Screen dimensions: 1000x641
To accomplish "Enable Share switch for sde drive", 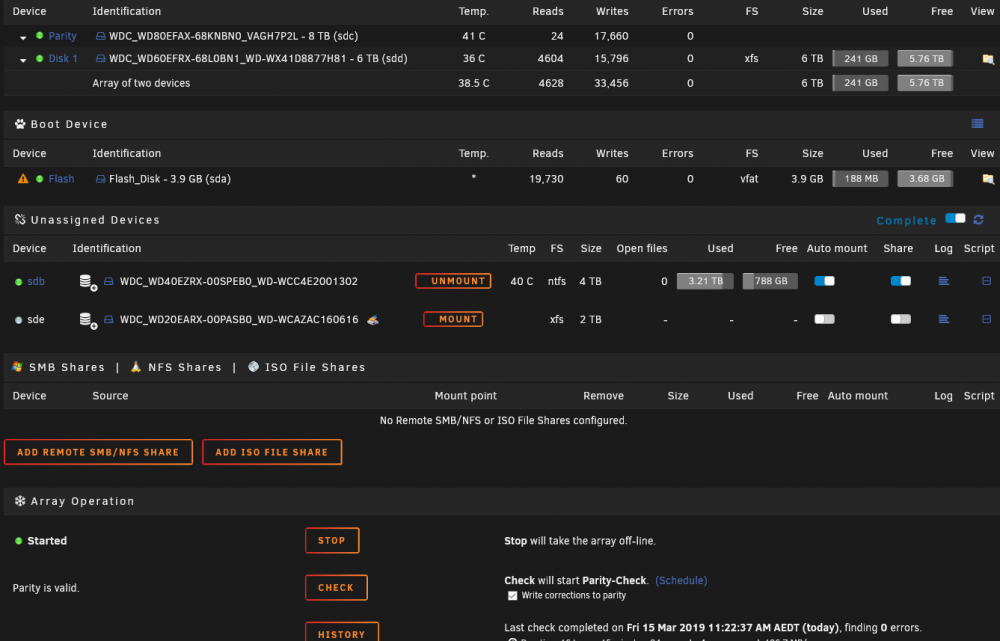I will pos(901,320).
